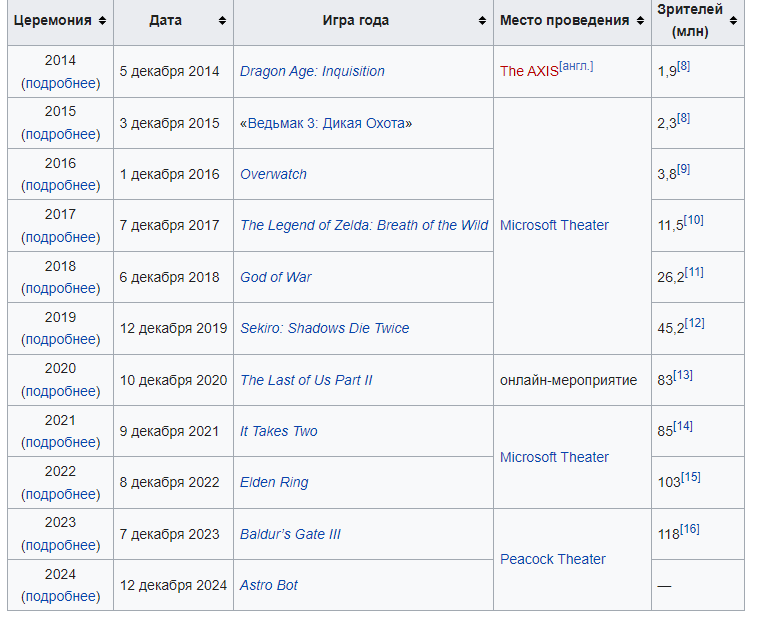Click the Зрителей (млн) column header label
Image resolution: width=757 pixels, height=626 pixels.
(x=690, y=20)
